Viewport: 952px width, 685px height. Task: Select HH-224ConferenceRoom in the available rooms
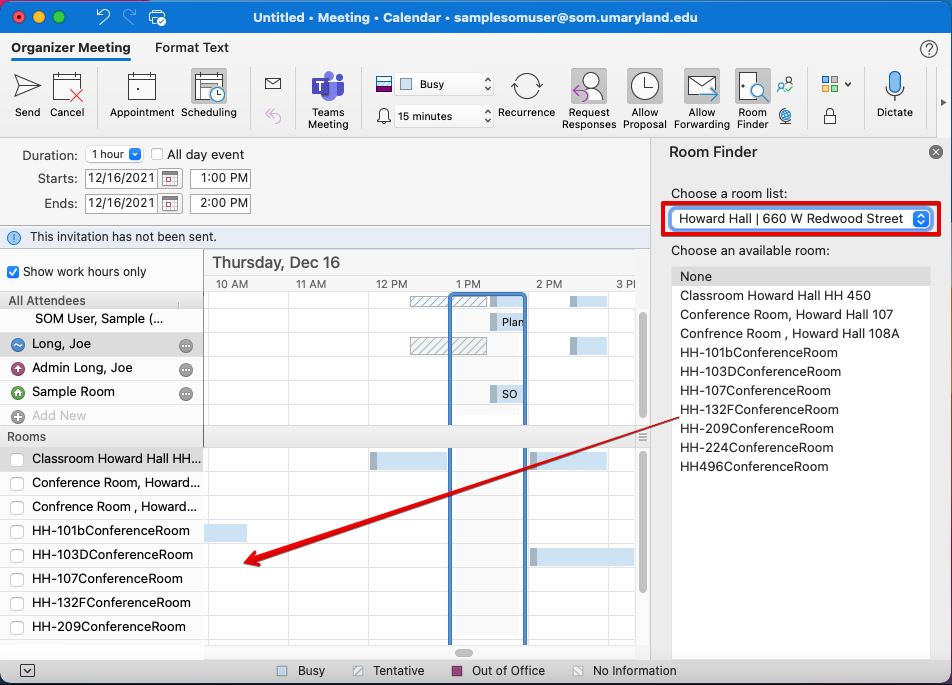tap(756, 448)
